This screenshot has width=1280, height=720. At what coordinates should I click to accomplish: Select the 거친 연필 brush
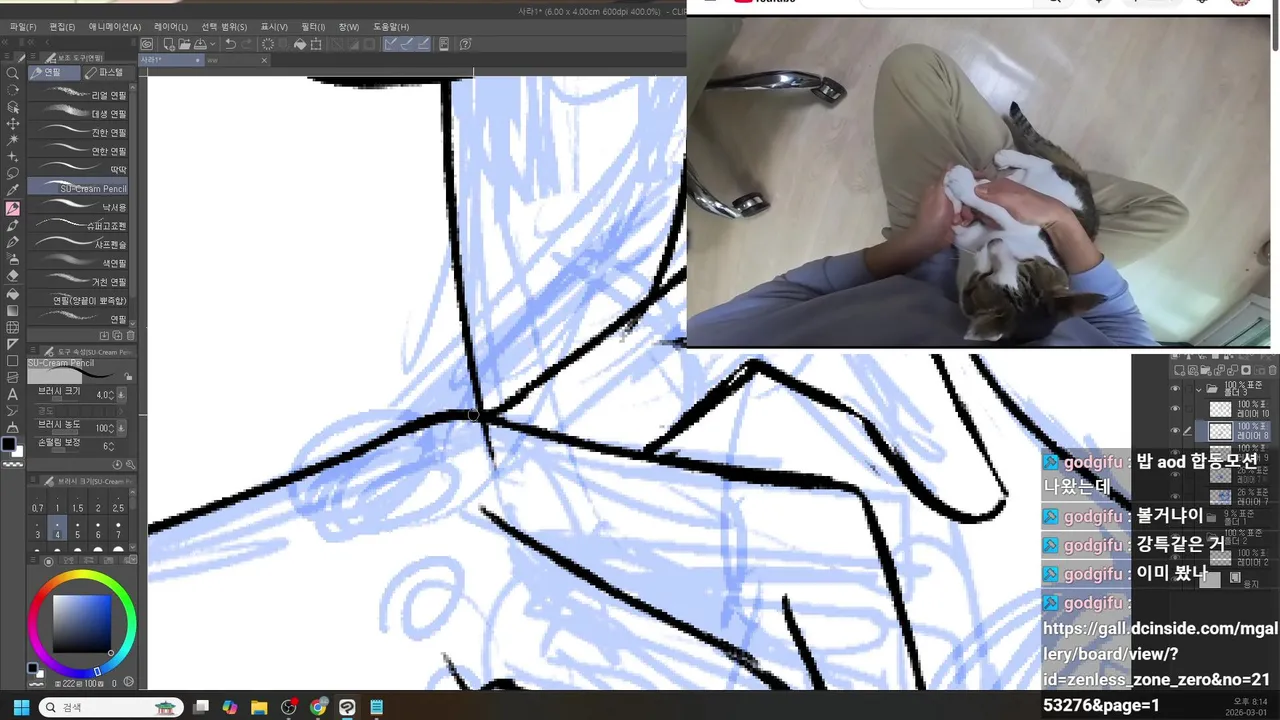point(78,282)
